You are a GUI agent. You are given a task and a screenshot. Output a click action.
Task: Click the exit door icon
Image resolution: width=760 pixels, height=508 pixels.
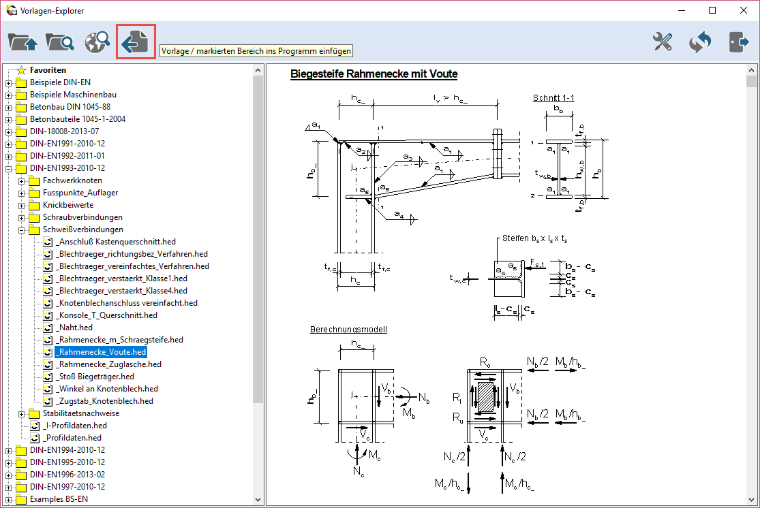pos(738,42)
